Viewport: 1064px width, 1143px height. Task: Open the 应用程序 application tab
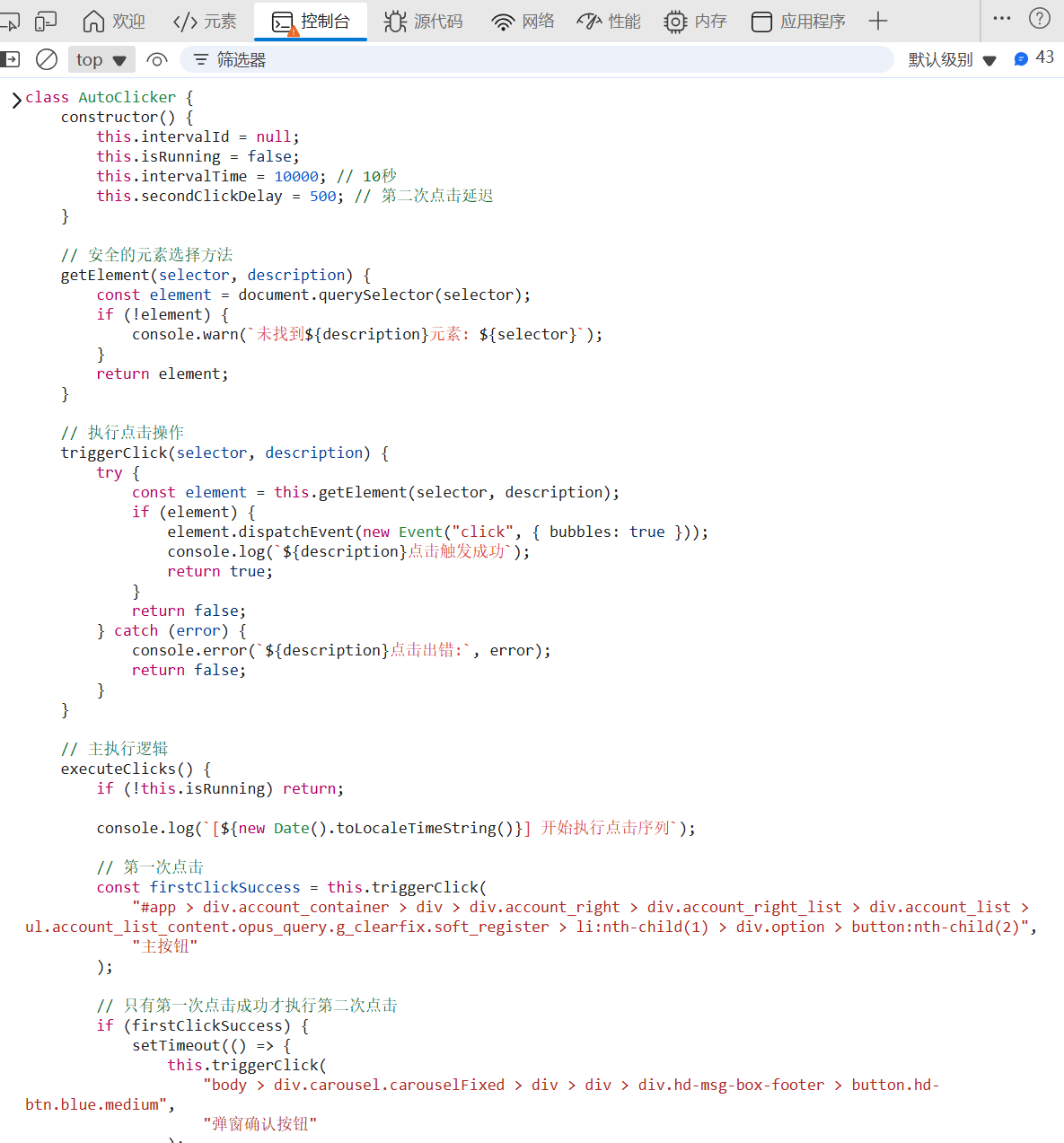pos(799,21)
